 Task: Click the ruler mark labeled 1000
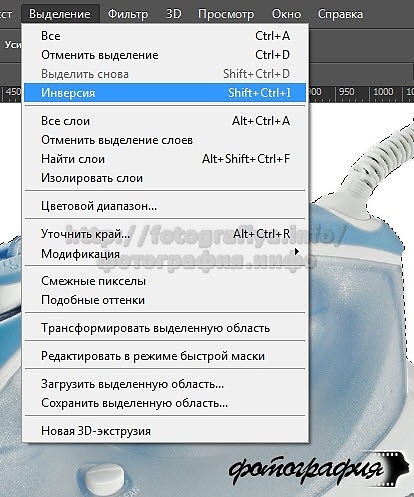(383, 91)
